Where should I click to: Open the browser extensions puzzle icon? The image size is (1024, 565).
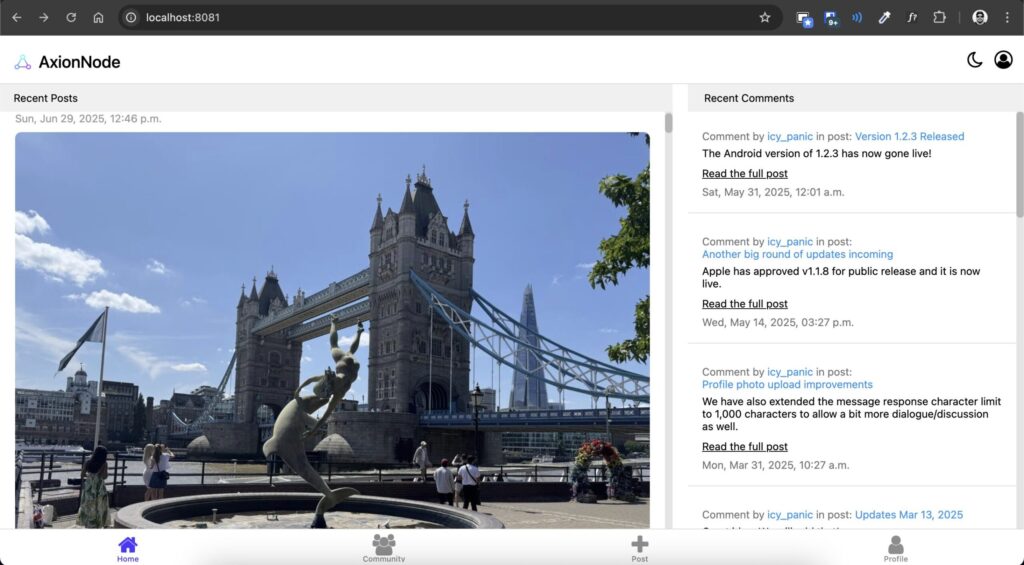939,17
